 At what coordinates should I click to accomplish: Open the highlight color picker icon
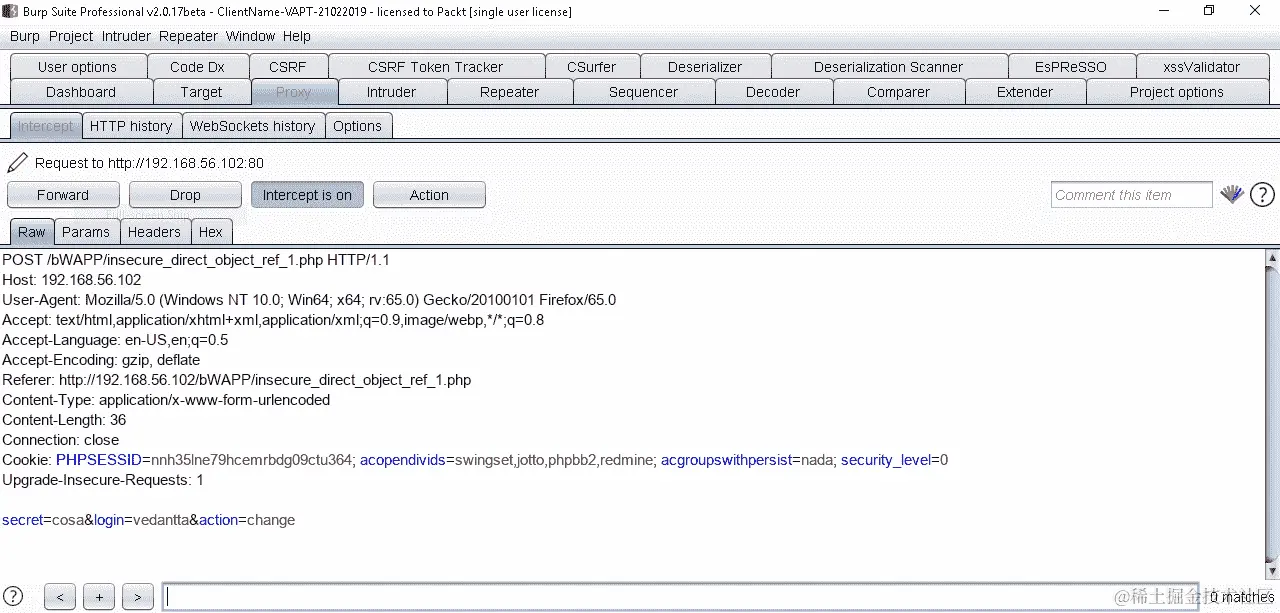coord(1231,195)
